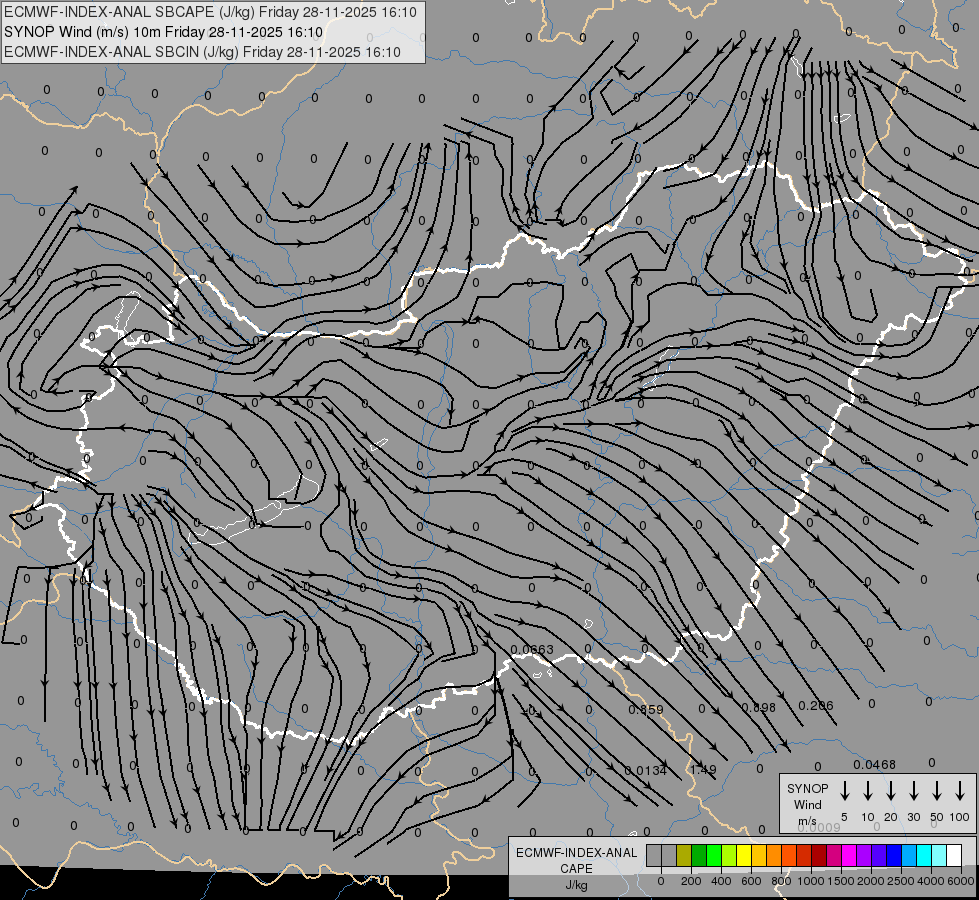Click the ECMWF-INDEX-ANAL label in CAPE legend
The height and width of the screenshot is (900, 979).
[576, 853]
